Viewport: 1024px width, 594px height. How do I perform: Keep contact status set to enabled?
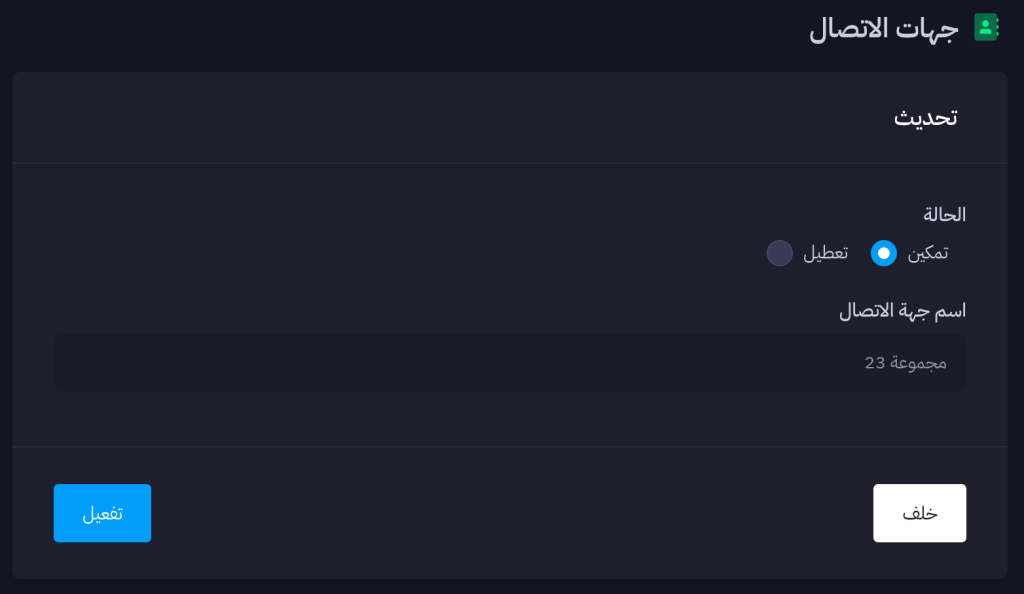[x=884, y=253]
